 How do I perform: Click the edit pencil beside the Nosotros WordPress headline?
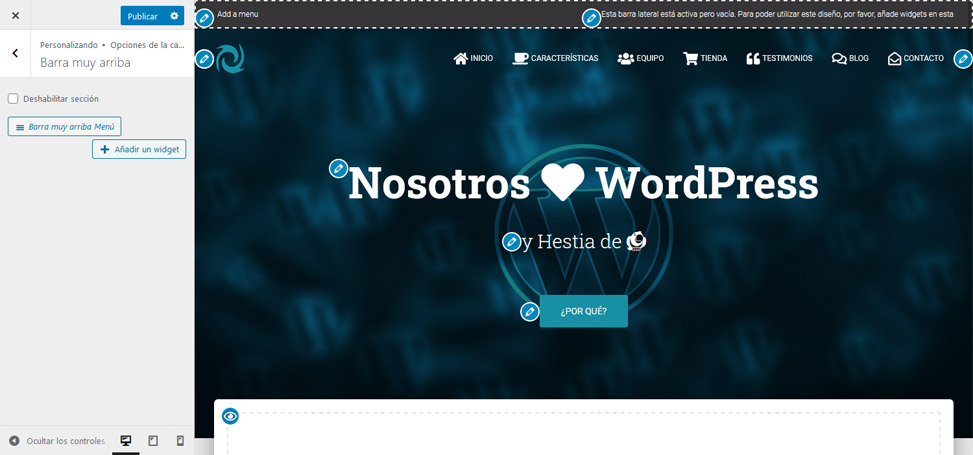(339, 168)
